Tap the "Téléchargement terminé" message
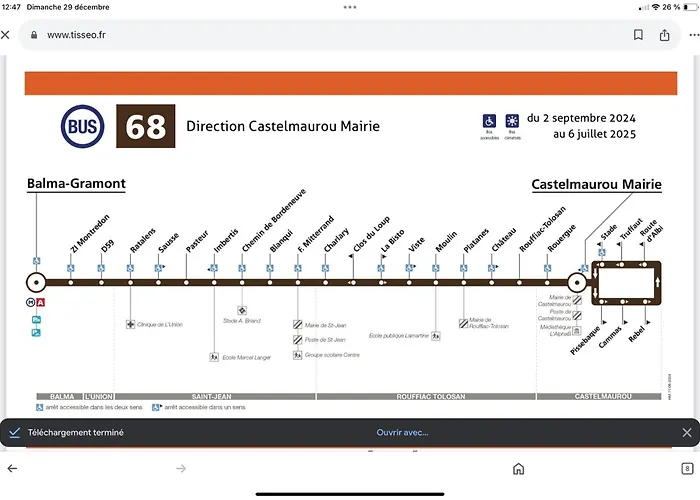This screenshot has width=700, height=500. coord(75,433)
